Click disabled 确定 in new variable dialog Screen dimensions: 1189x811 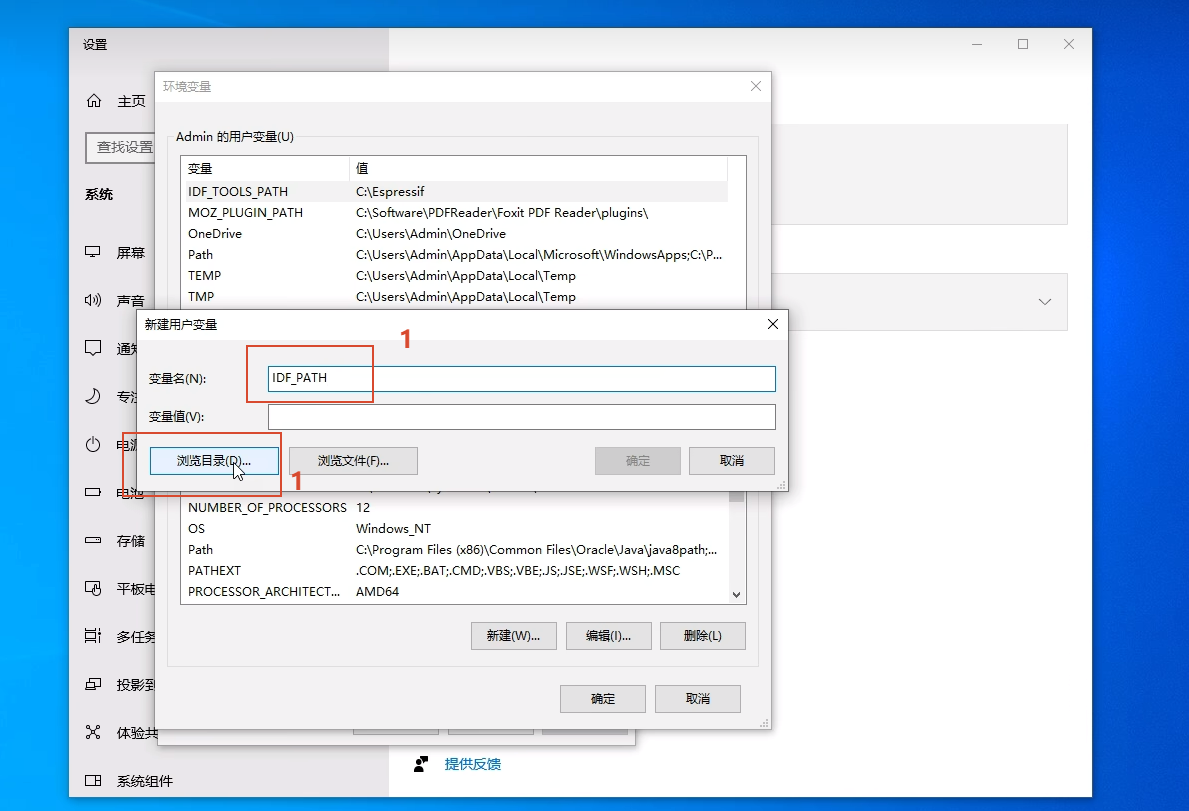pos(638,461)
